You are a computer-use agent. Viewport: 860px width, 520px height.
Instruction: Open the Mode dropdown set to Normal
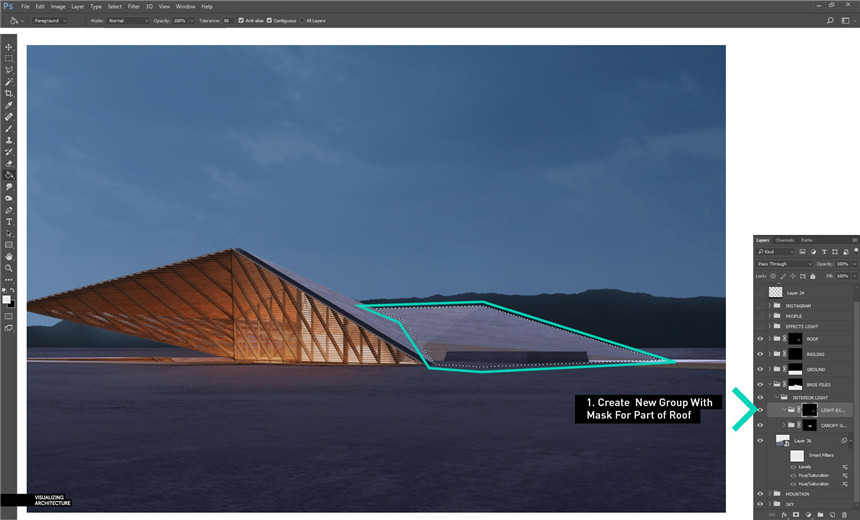click(x=127, y=20)
